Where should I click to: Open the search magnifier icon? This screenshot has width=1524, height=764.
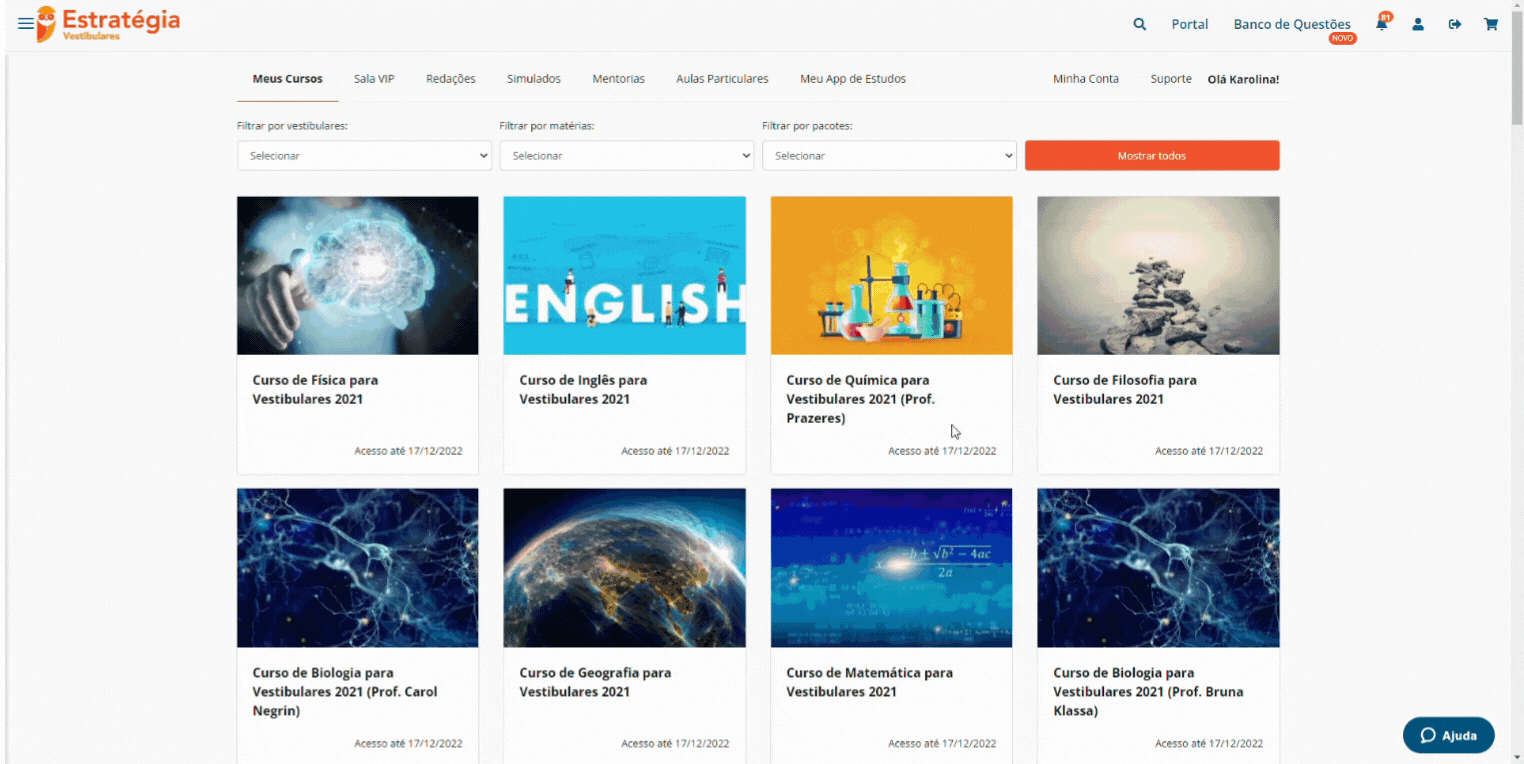point(1139,24)
